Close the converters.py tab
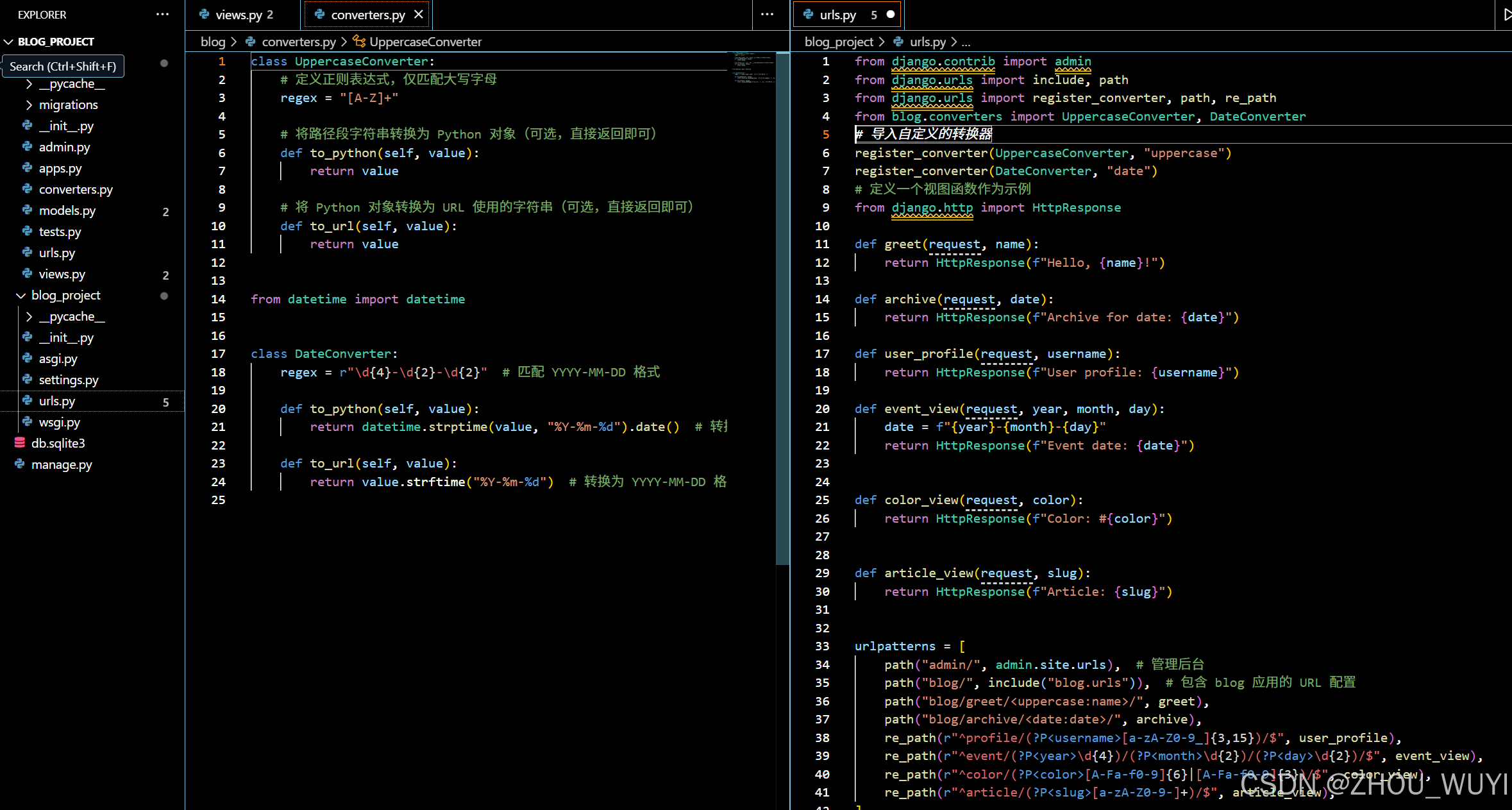Viewport: 1512px width, 810px height. point(419,14)
